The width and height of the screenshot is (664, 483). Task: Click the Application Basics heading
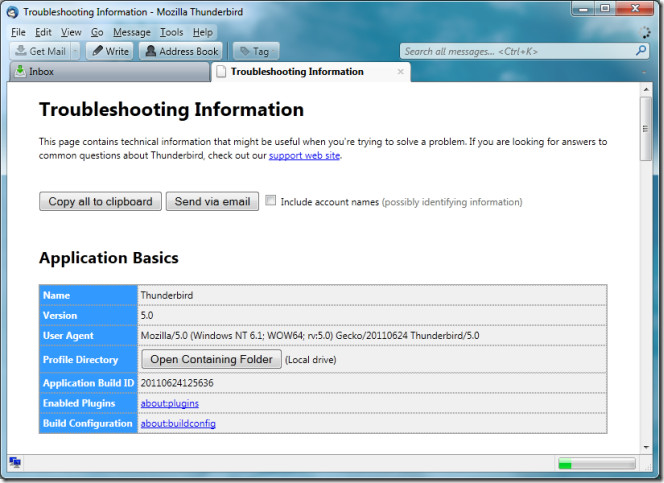pyautogui.click(x=109, y=258)
